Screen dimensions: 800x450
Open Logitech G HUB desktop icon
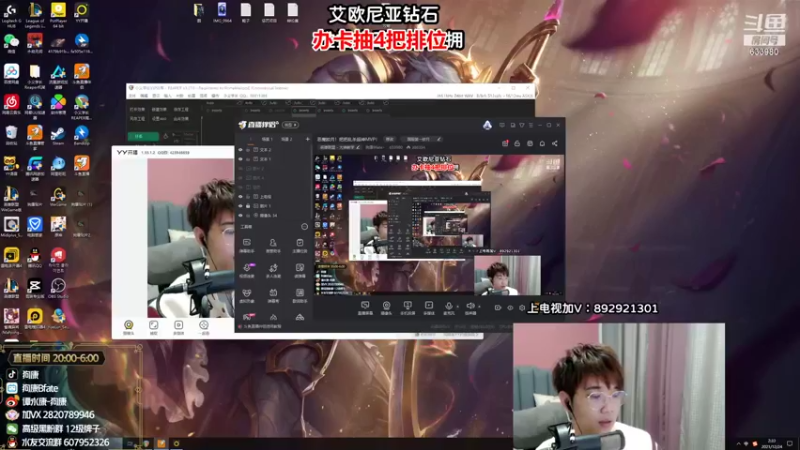coord(11,14)
